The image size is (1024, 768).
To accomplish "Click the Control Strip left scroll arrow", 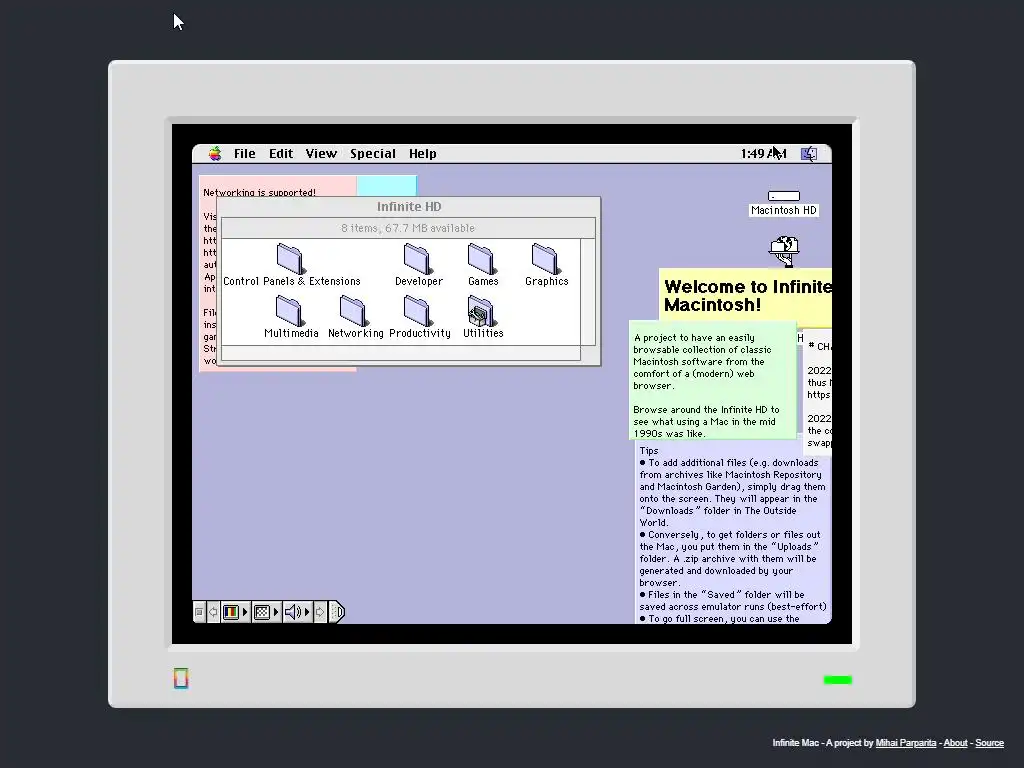I will click(213, 612).
